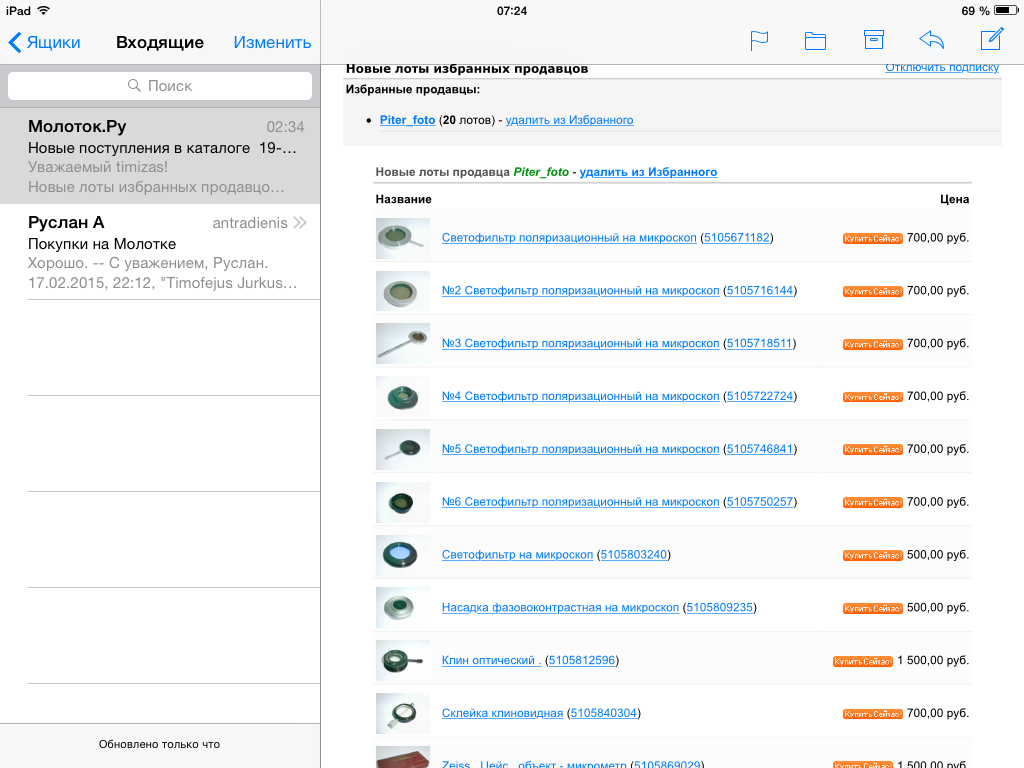Screen dimensions: 1024x768
Task: Go back to Ящики mailboxes
Action: 44,42
